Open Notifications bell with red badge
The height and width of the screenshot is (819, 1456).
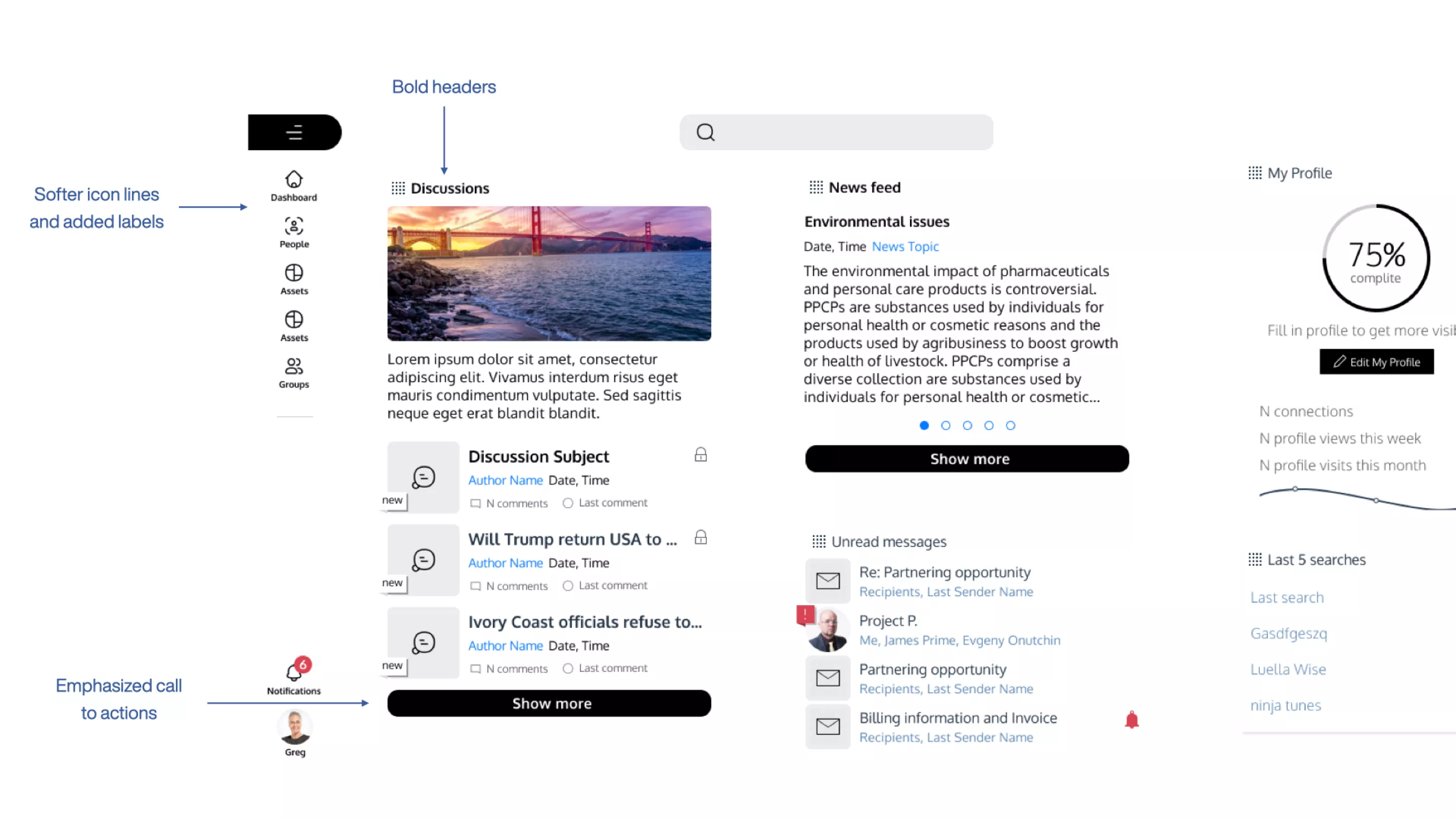295,669
